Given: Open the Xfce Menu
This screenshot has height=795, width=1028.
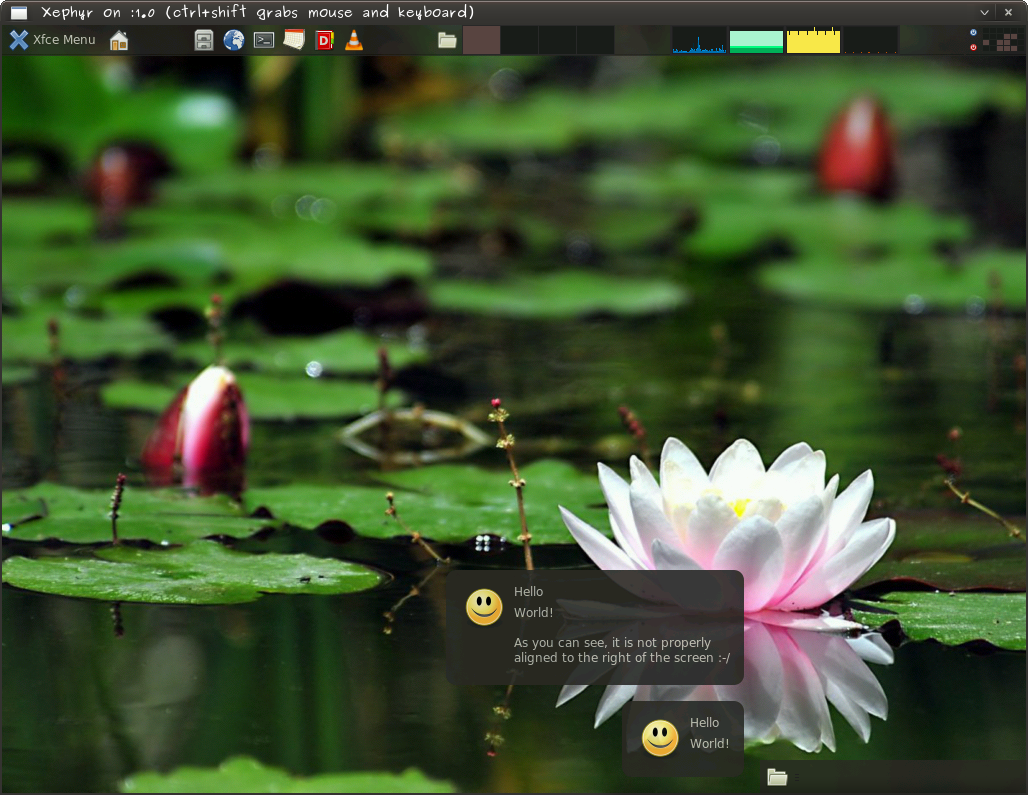Looking at the screenshot, I should [53, 40].
